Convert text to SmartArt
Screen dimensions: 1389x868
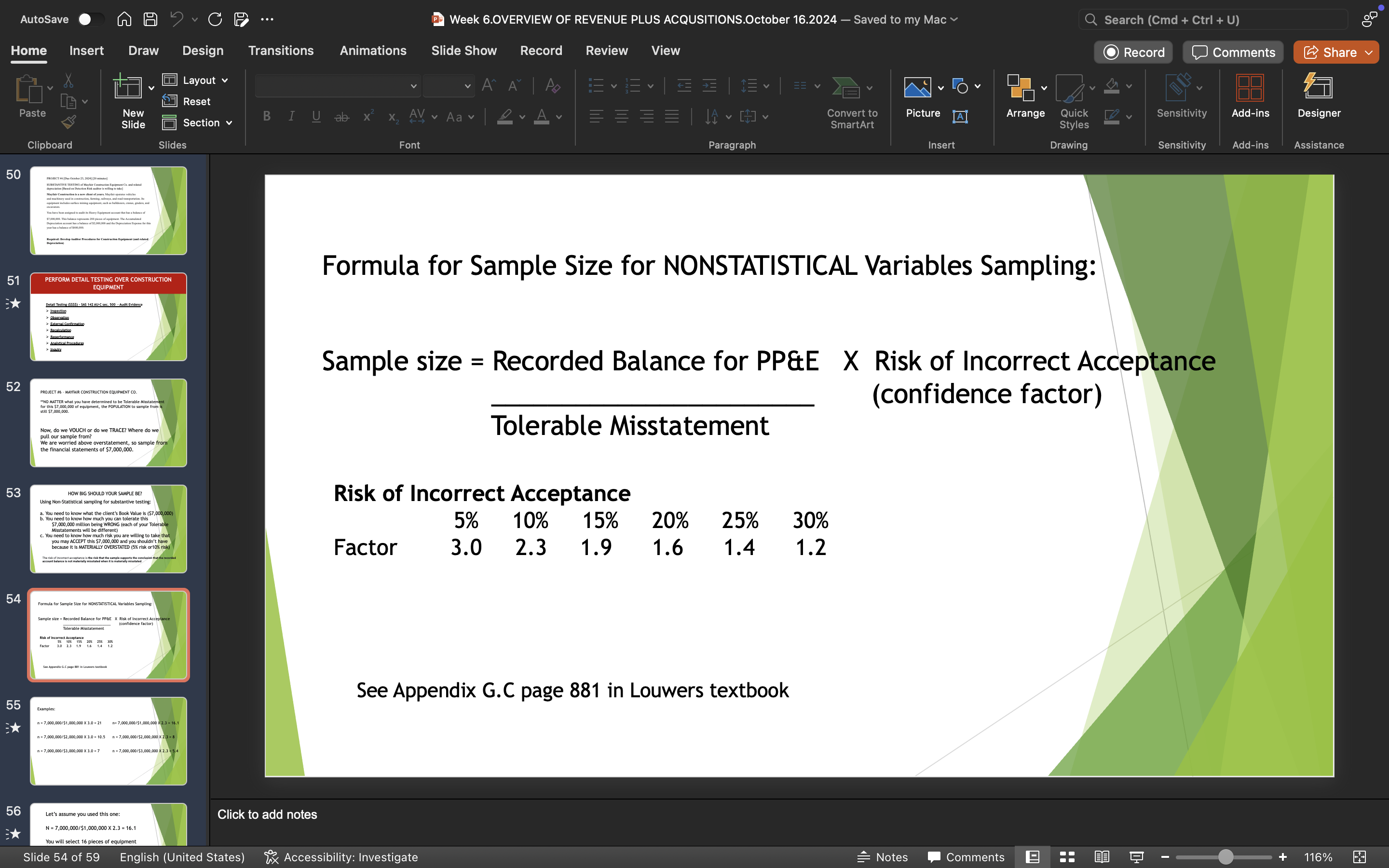coord(851,103)
